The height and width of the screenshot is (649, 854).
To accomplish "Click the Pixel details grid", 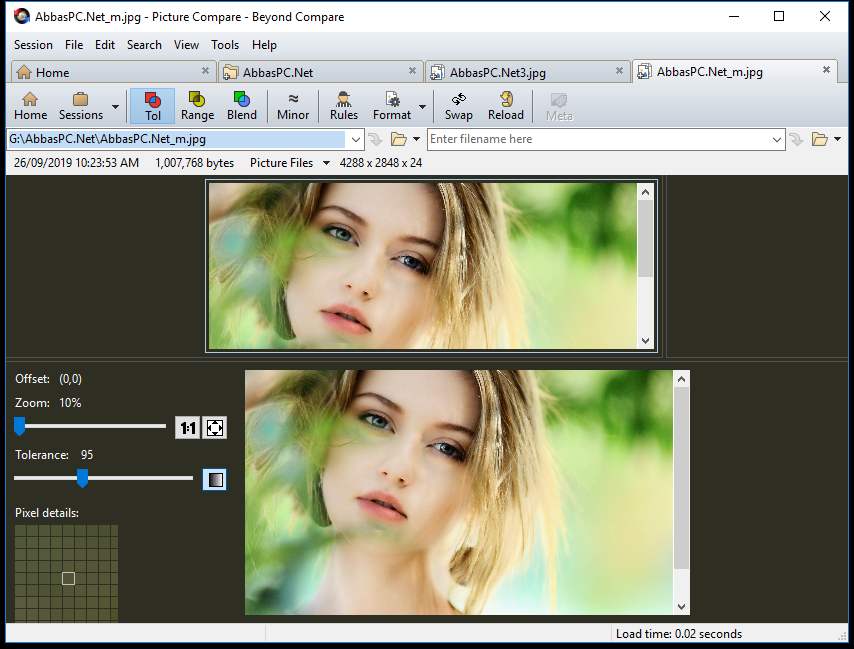I will (x=66, y=573).
